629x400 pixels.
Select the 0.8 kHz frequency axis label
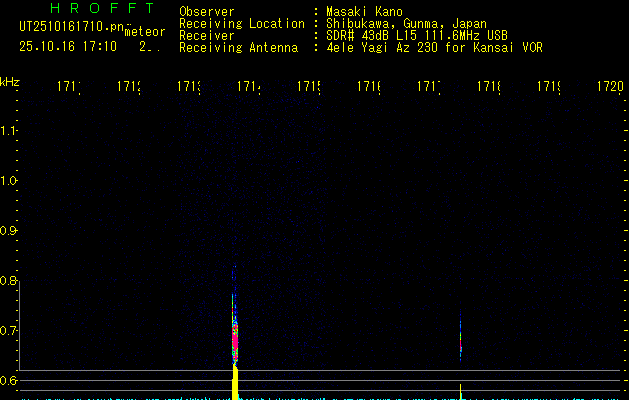tap(10, 281)
